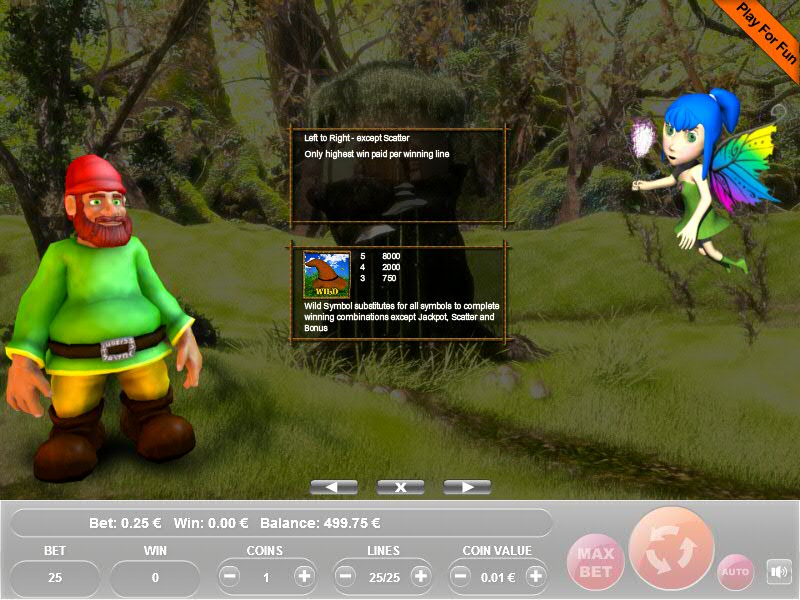
Task: Increase the active lines count
Action: point(420,577)
